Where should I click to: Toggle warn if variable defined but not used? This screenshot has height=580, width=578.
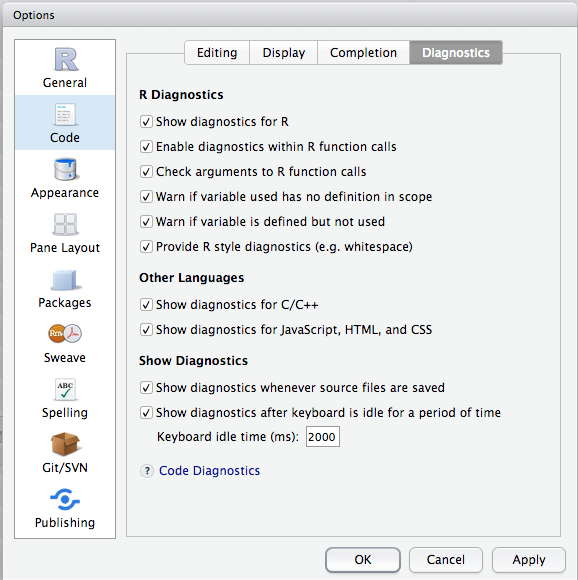click(146, 222)
